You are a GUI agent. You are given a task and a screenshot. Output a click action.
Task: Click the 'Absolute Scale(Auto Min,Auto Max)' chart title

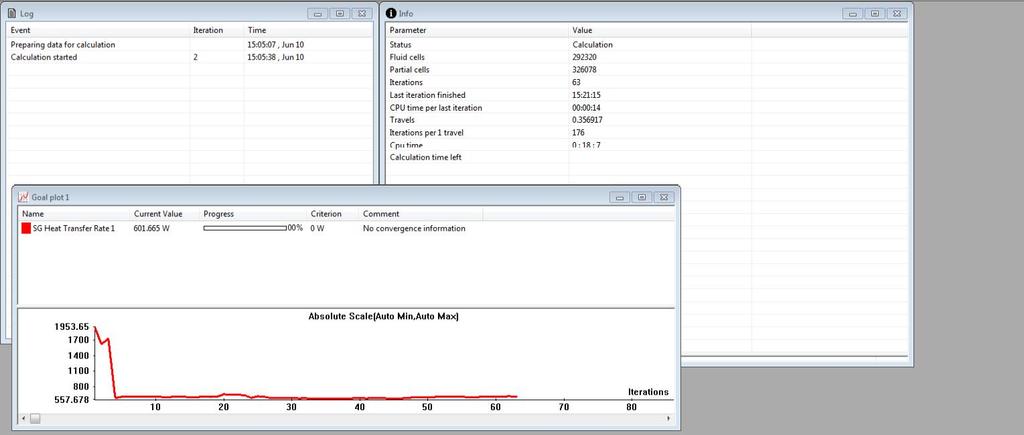pos(383,316)
